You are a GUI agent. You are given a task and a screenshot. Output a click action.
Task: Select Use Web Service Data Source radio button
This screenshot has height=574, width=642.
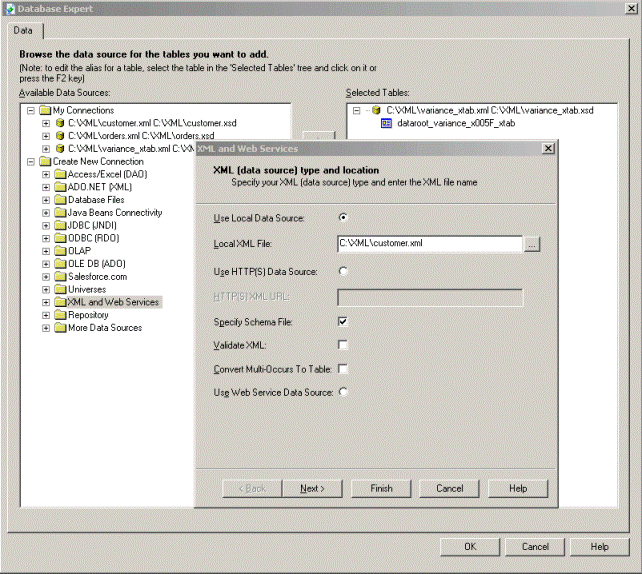[x=343, y=392]
